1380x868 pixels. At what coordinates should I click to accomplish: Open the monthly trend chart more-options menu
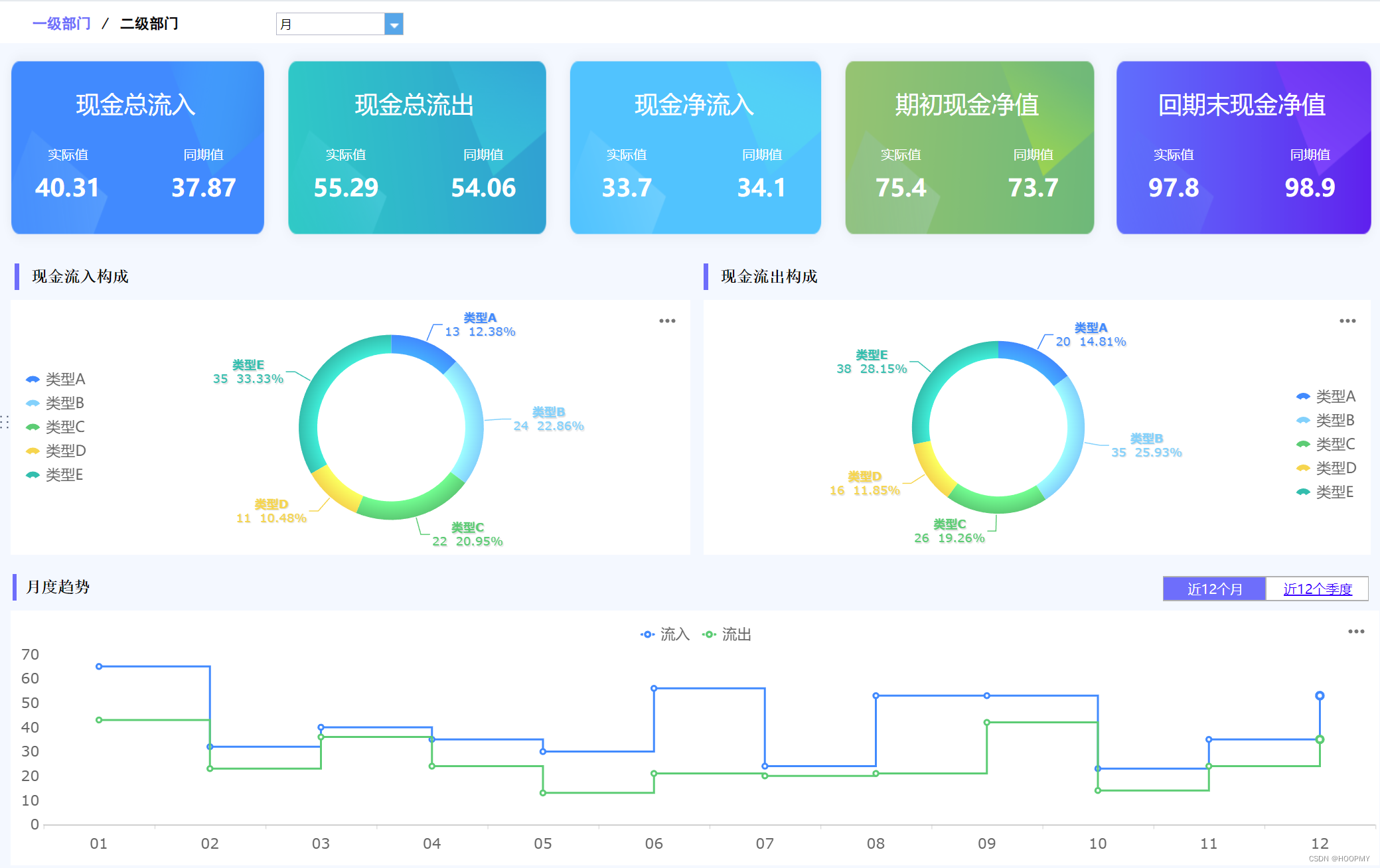(x=1355, y=632)
